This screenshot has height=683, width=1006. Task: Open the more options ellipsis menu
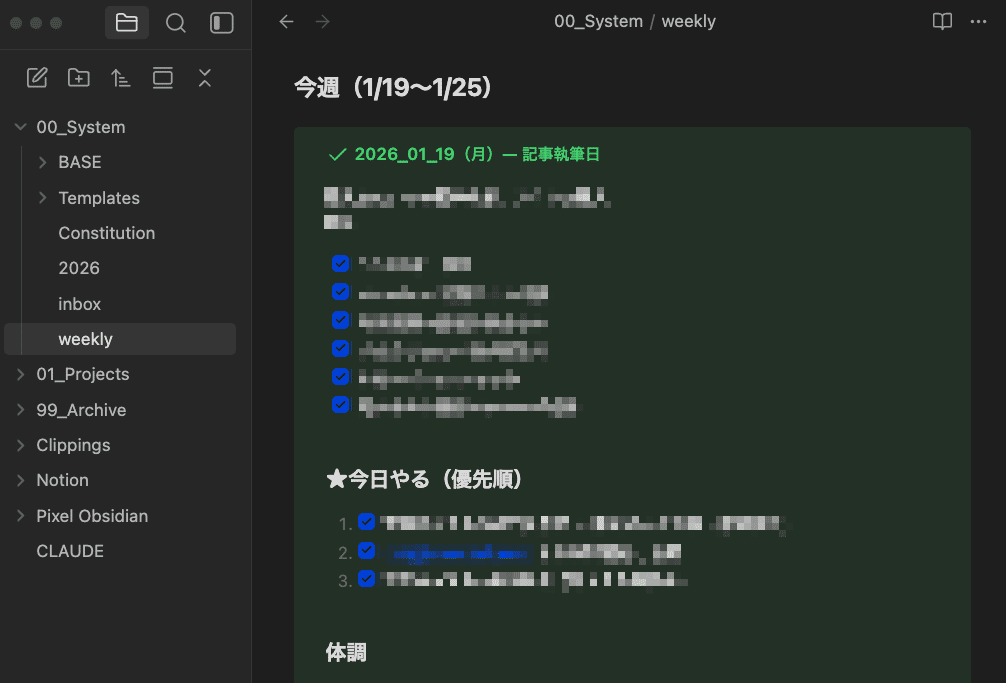click(x=979, y=22)
